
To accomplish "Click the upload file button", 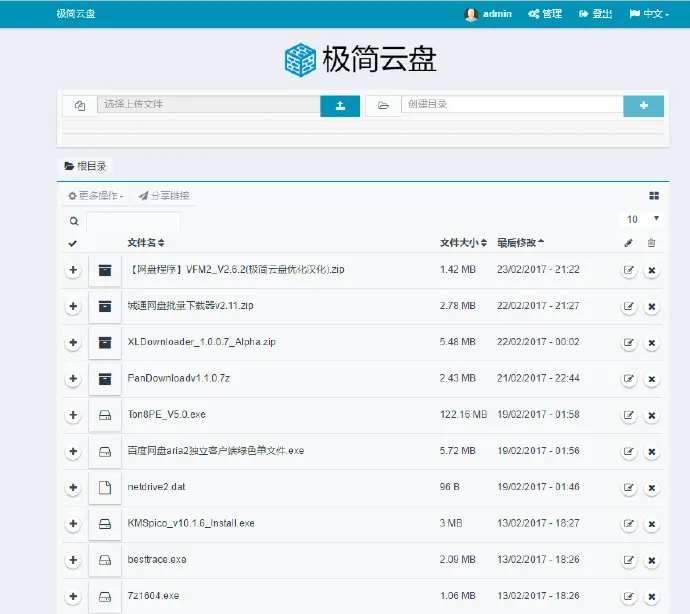I will coord(340,106).
